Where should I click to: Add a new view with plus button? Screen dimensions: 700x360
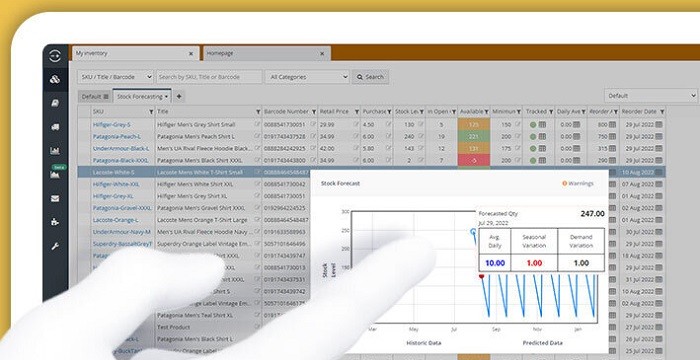pos(179,96)
